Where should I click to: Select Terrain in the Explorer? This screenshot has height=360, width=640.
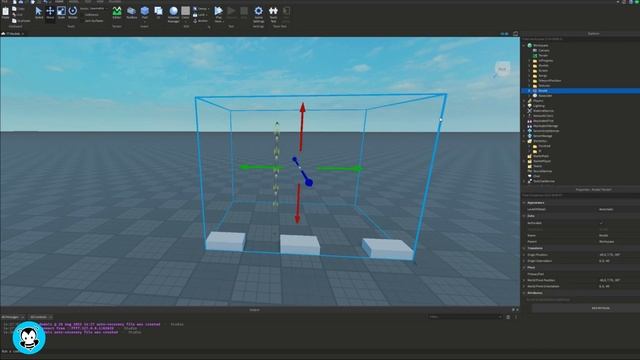tap(543, 56)
